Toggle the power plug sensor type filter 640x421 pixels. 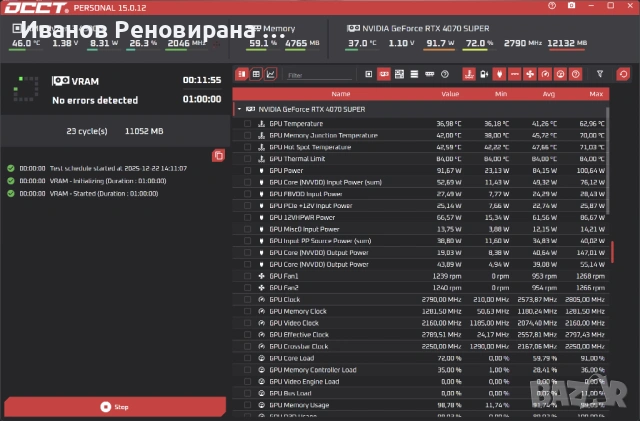[499, 74]
